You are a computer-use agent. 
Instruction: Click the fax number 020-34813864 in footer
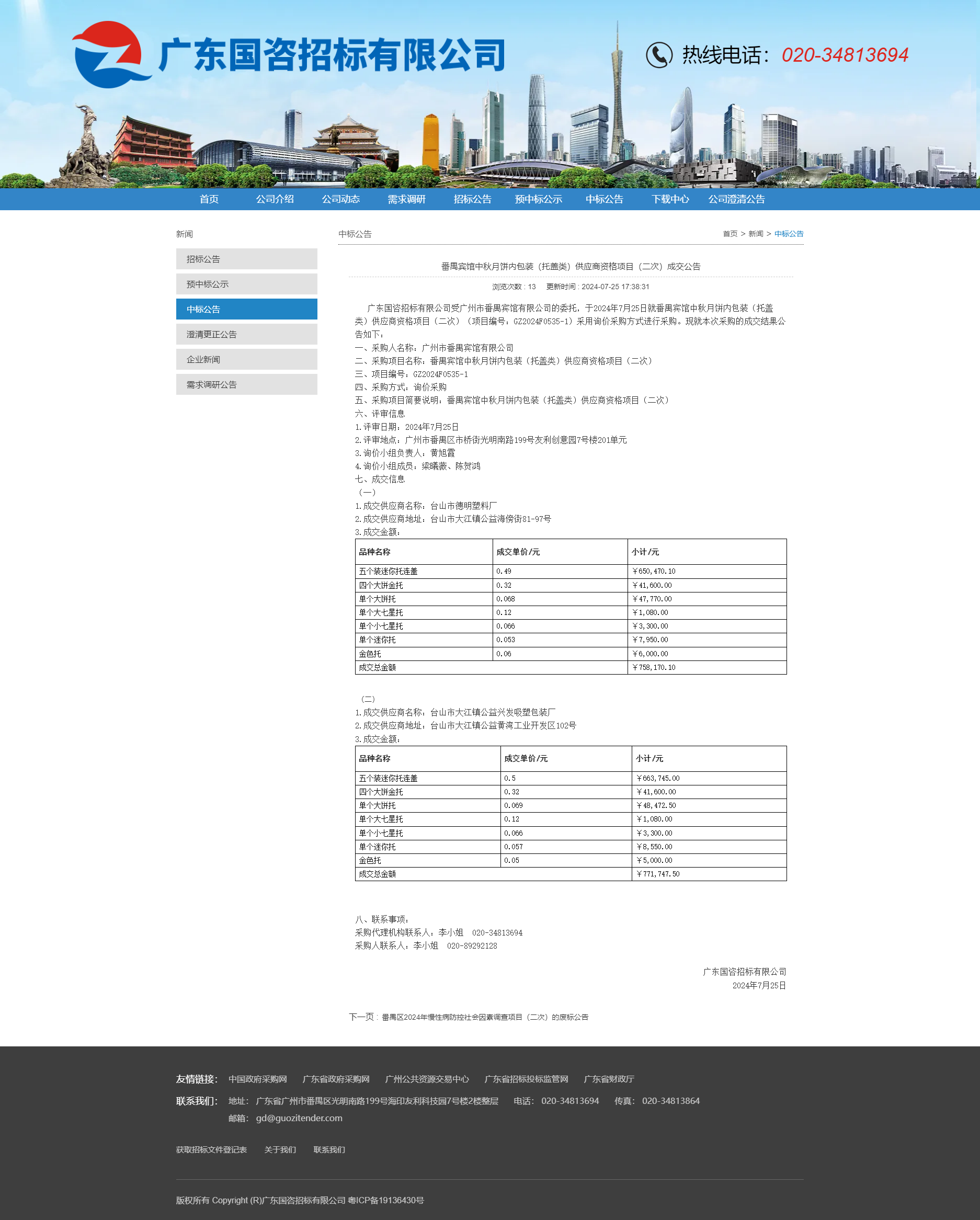[x=671, y=1101]
